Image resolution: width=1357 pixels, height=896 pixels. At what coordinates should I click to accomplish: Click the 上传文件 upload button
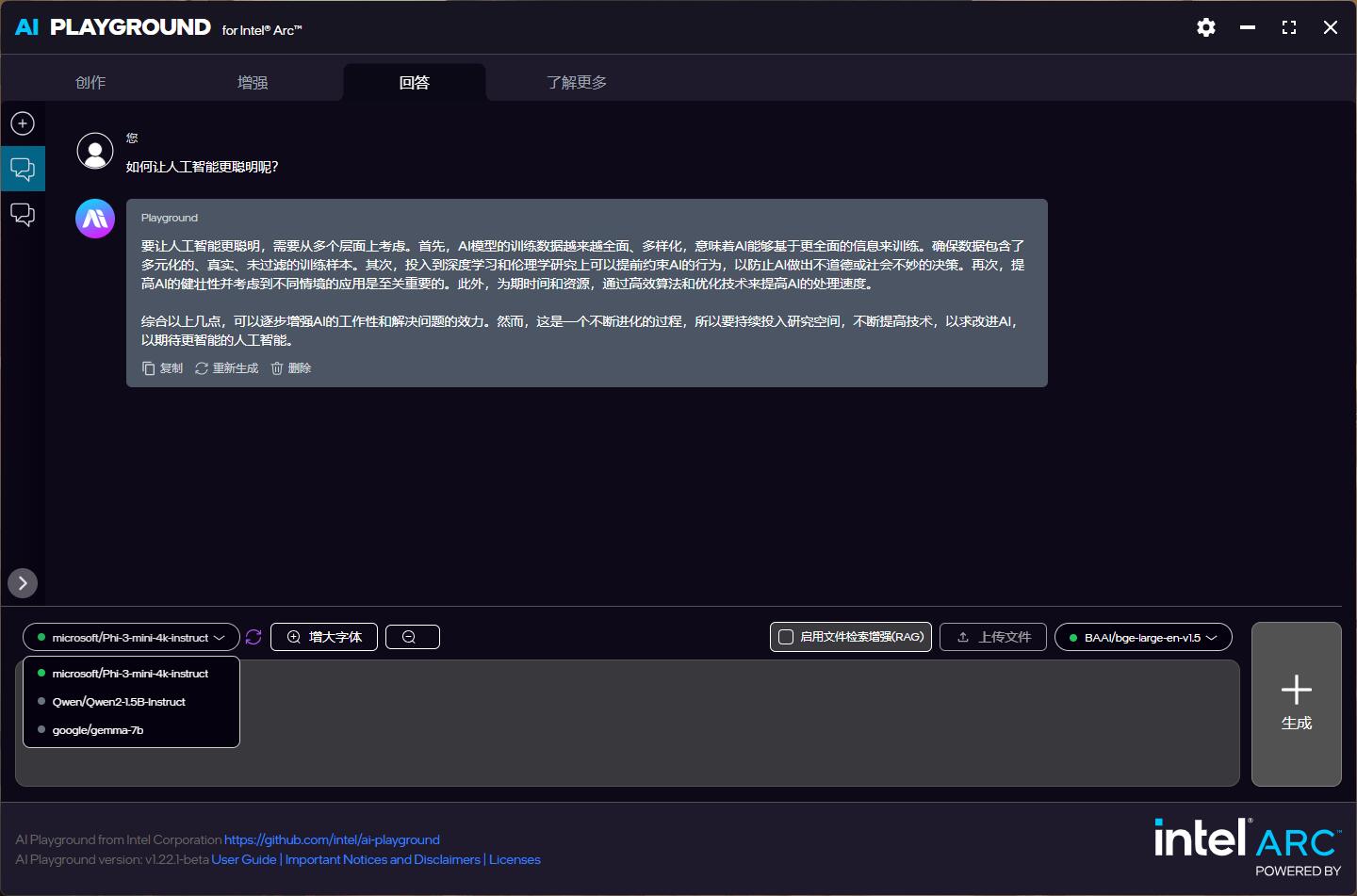click(x=993, y=637)
